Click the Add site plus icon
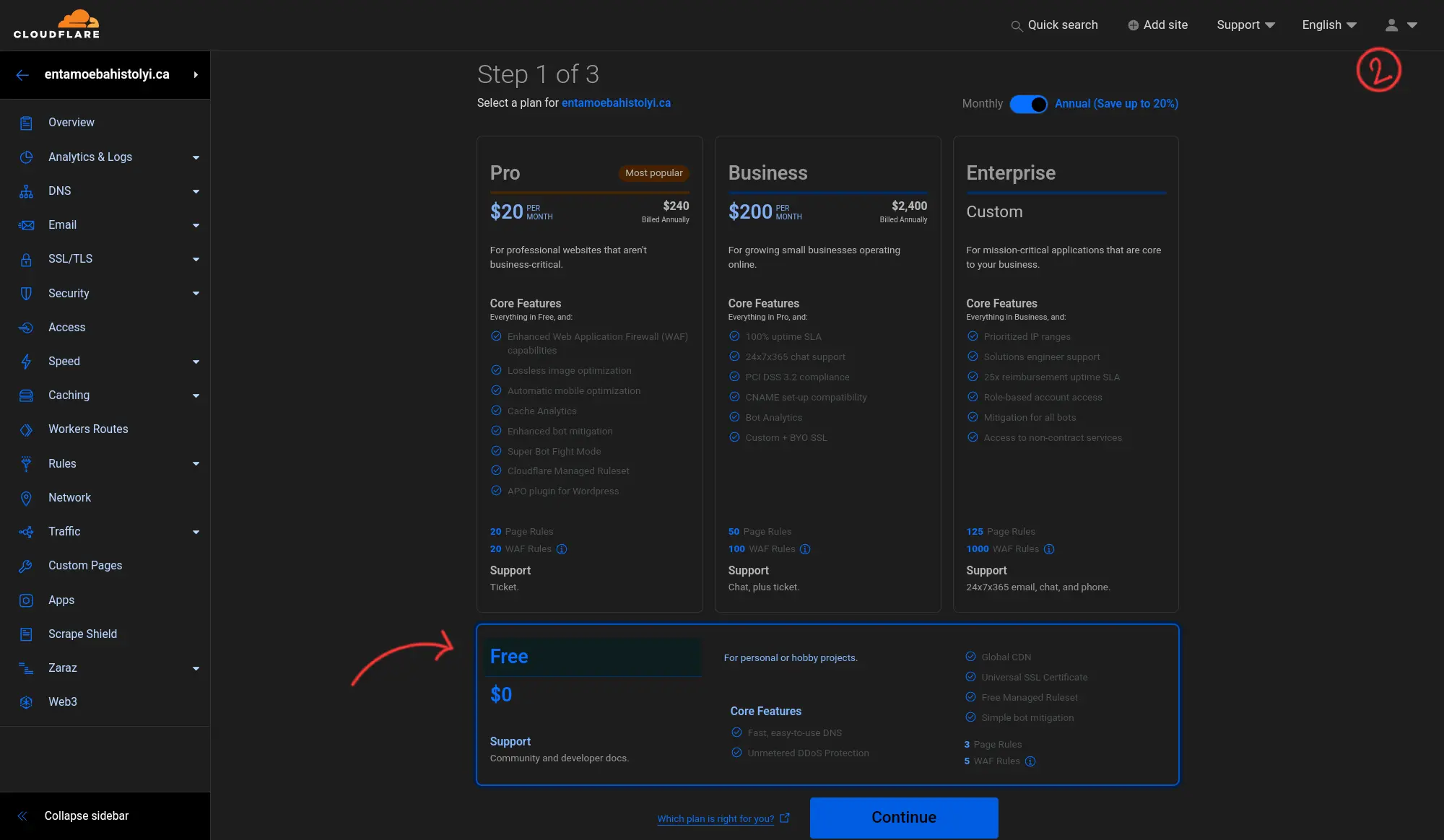This screenshot has width=1444, height=840. pyautogui.click(x=1133, y=25)
